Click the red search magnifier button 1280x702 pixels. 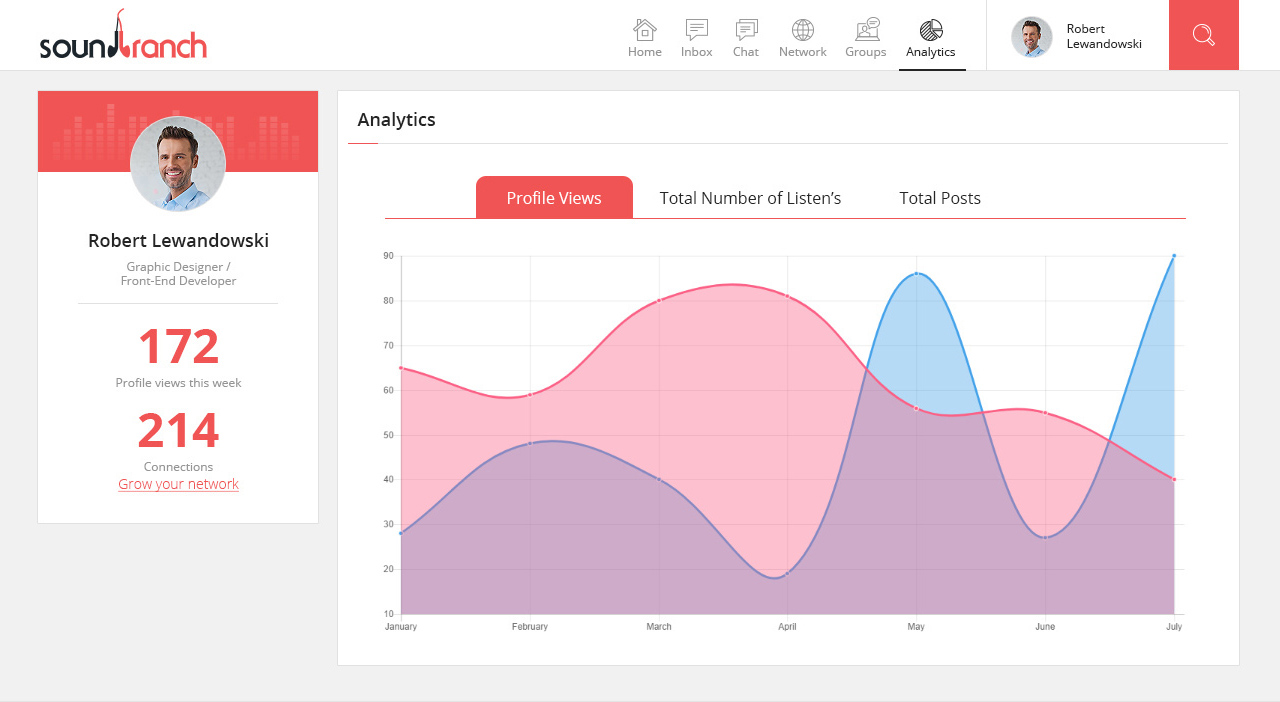point(1204,35)
